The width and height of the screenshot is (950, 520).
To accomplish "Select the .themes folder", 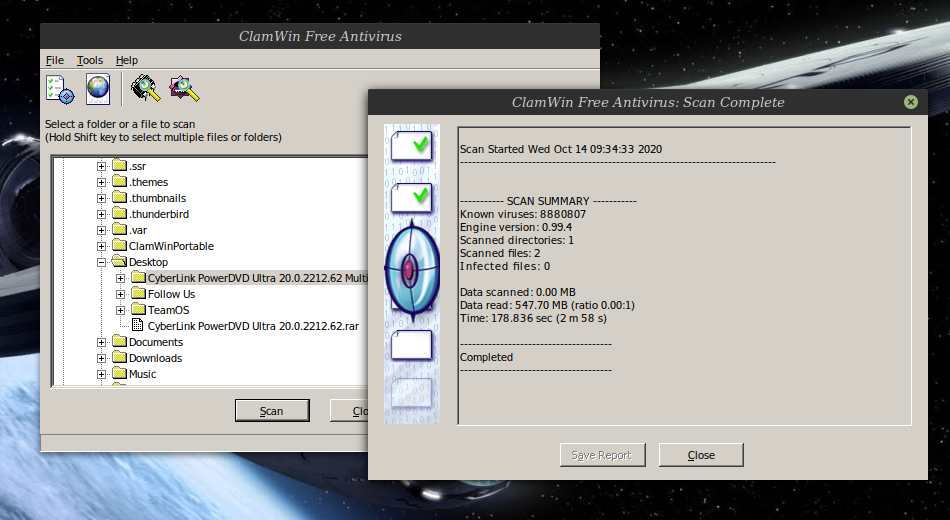I will (x=148, y=182).
